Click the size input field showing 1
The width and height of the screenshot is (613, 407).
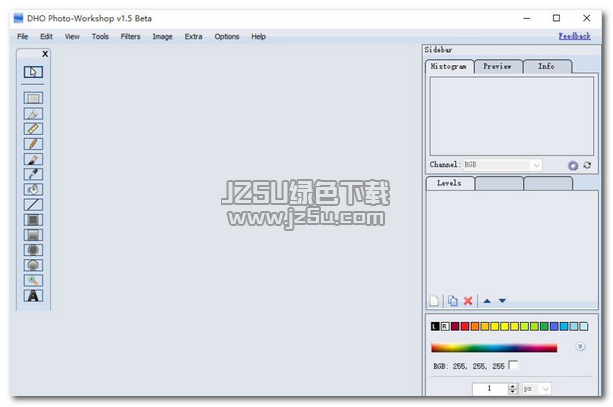coord(490,389)
